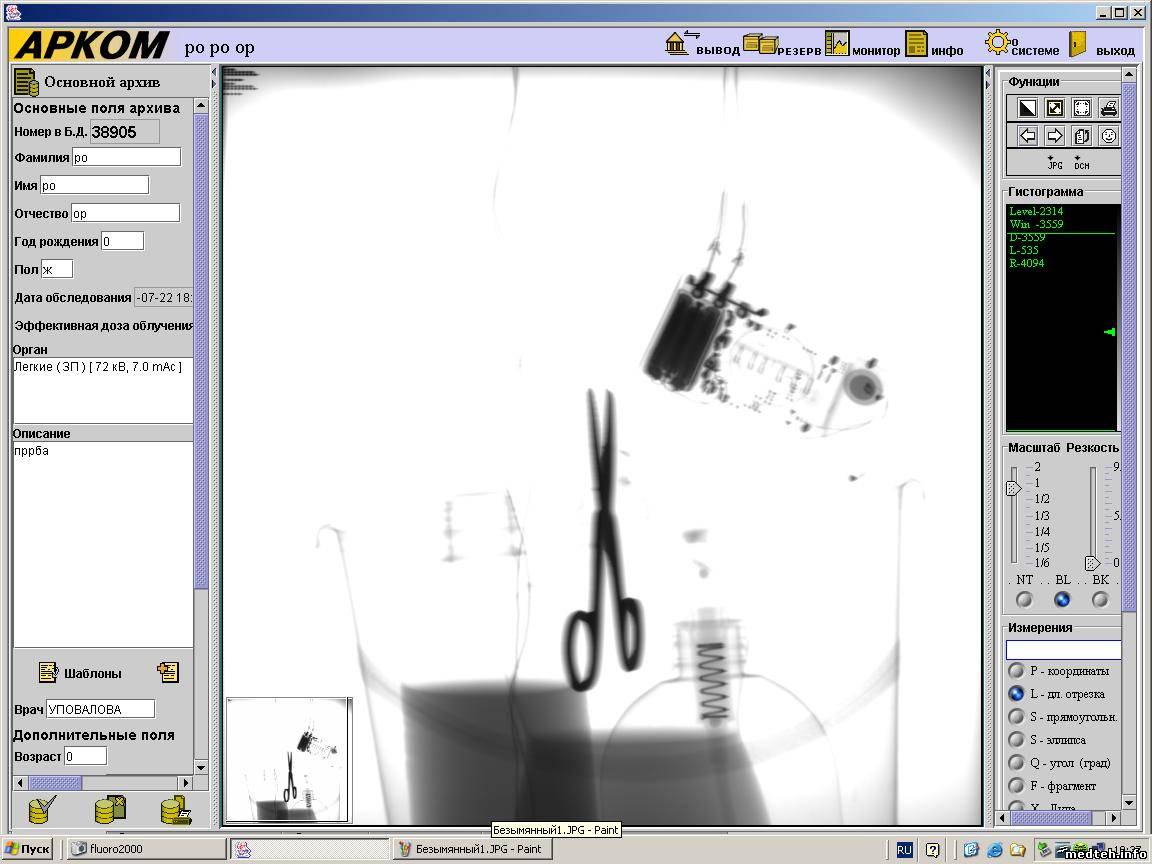This screenshot has height=864, width=1152.
Task: Export image using the JPG icon
Action: pos(1055,163)
